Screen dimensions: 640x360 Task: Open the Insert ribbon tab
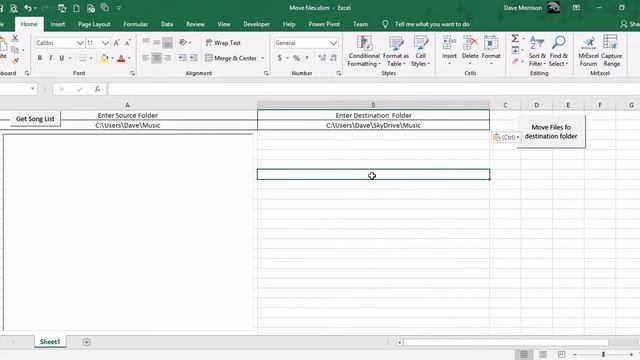coord(58,24)
